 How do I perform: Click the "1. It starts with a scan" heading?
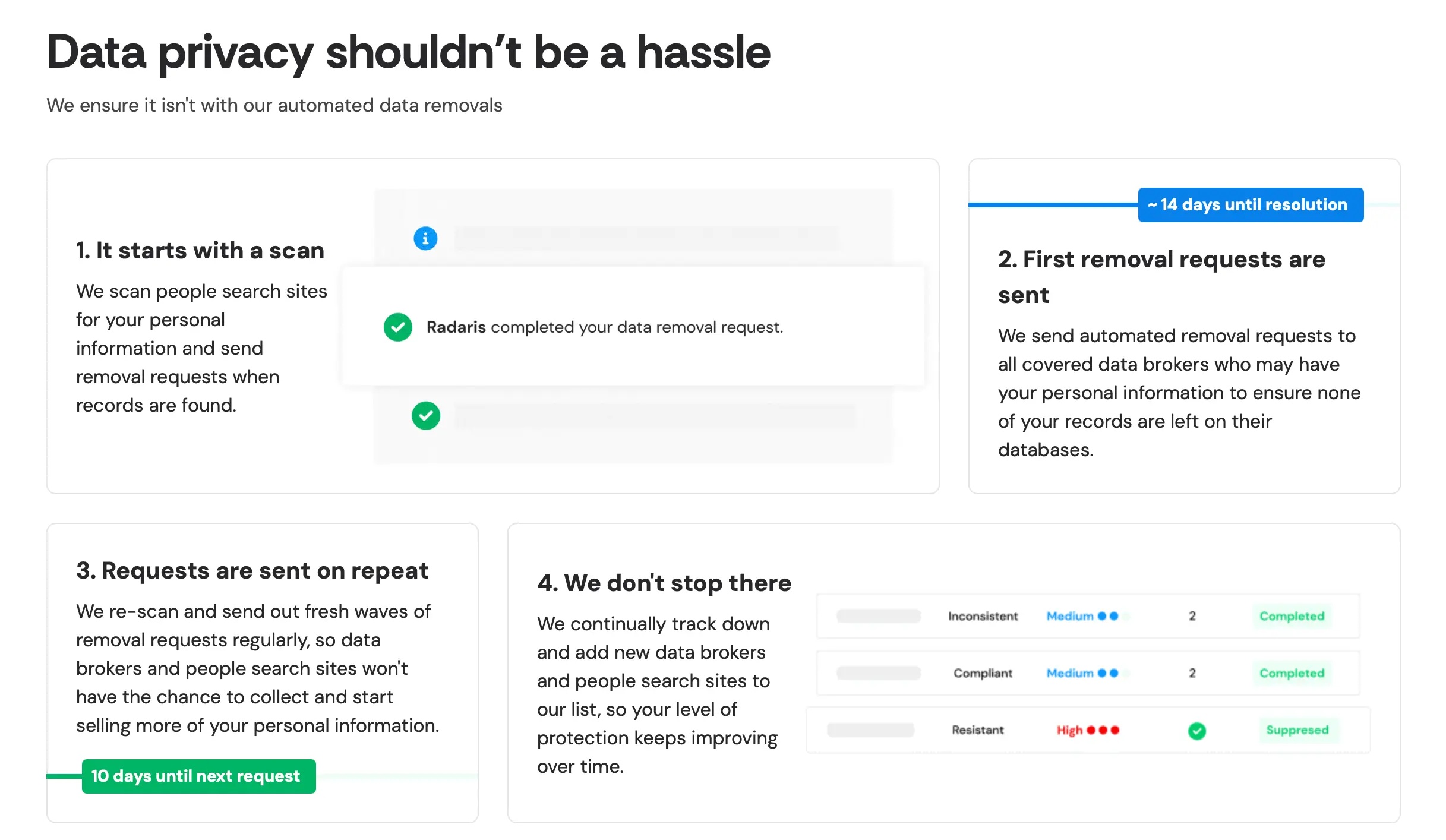(x=200, y=251)
